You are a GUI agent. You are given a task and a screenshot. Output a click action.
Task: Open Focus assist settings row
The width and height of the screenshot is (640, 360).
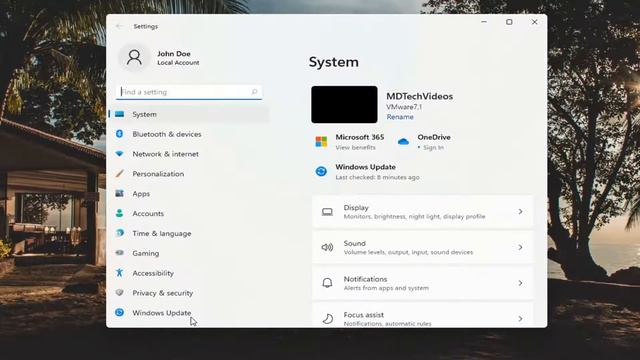pyautogui.click(x=422, y=315)
